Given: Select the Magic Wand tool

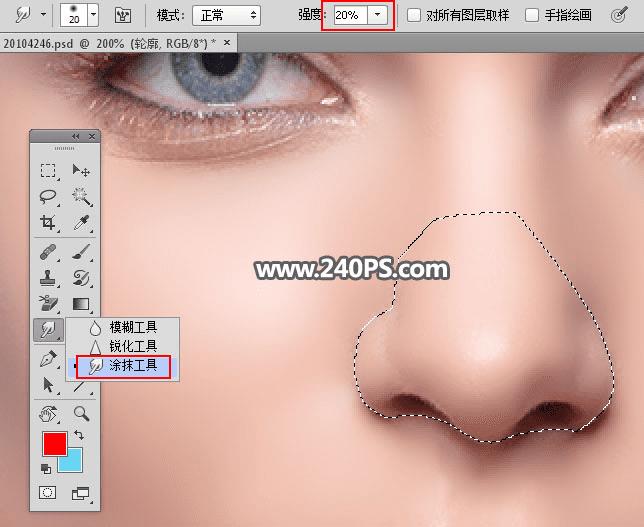Looking at the screenshot, I should click(81, 197).
